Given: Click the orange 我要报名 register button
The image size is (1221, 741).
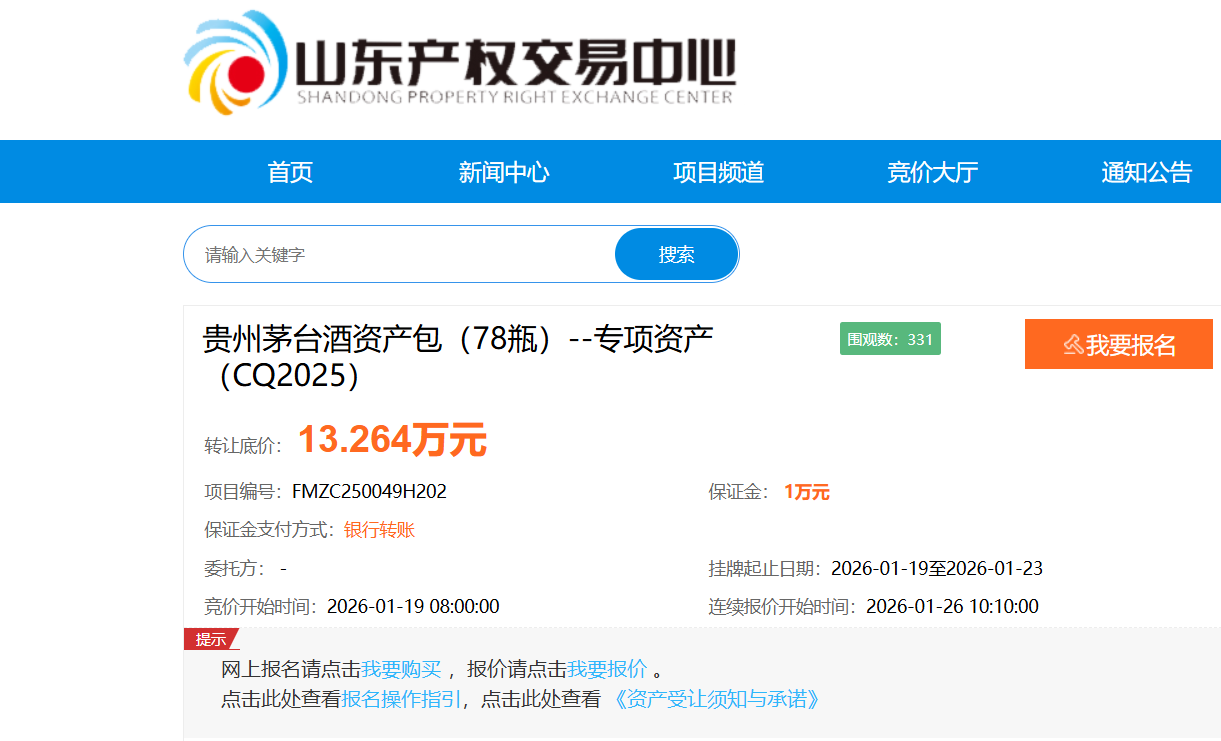Looking at the screenshot, I should click(1118, 345).
